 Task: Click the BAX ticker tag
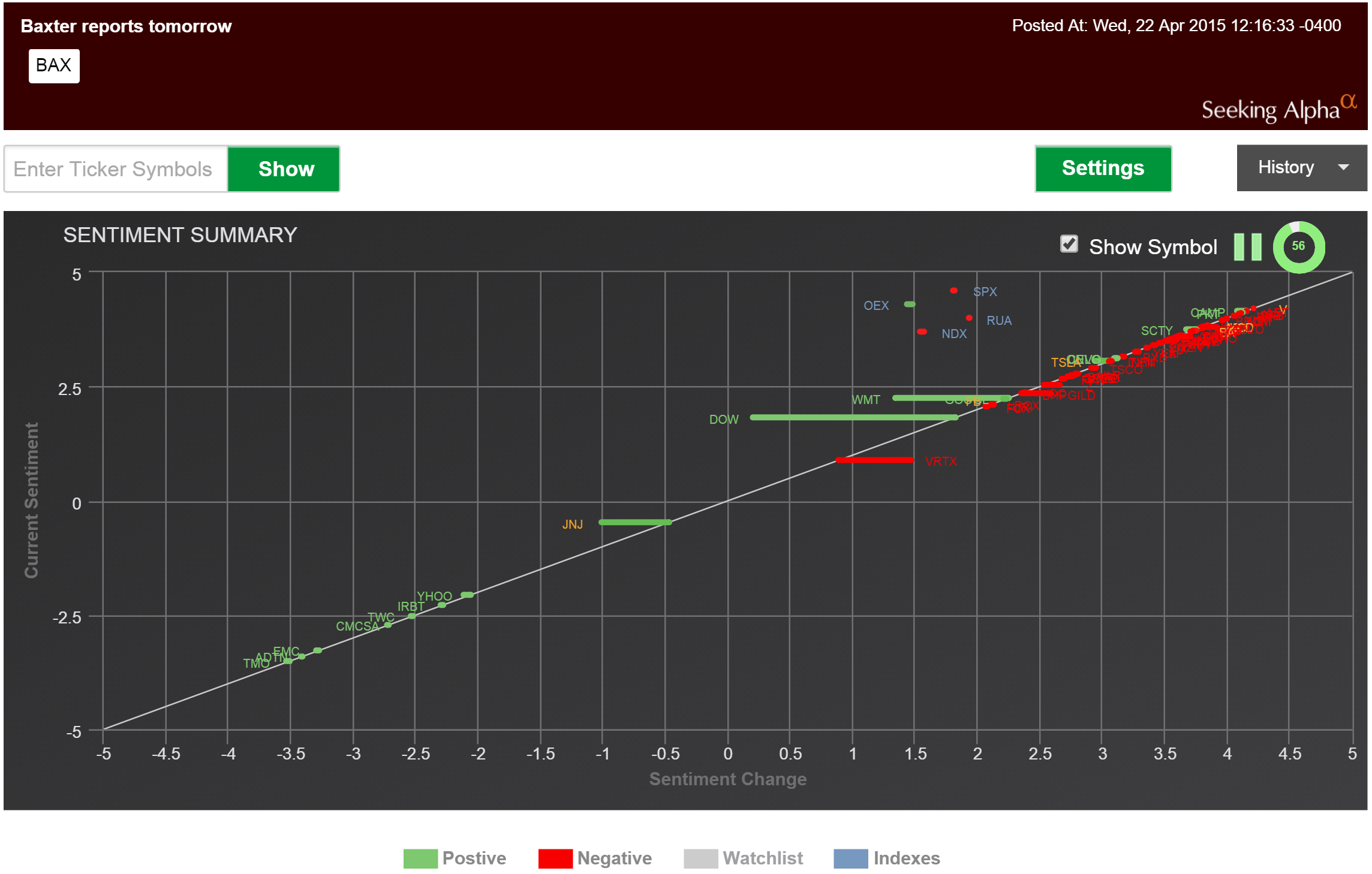point(54,65)
